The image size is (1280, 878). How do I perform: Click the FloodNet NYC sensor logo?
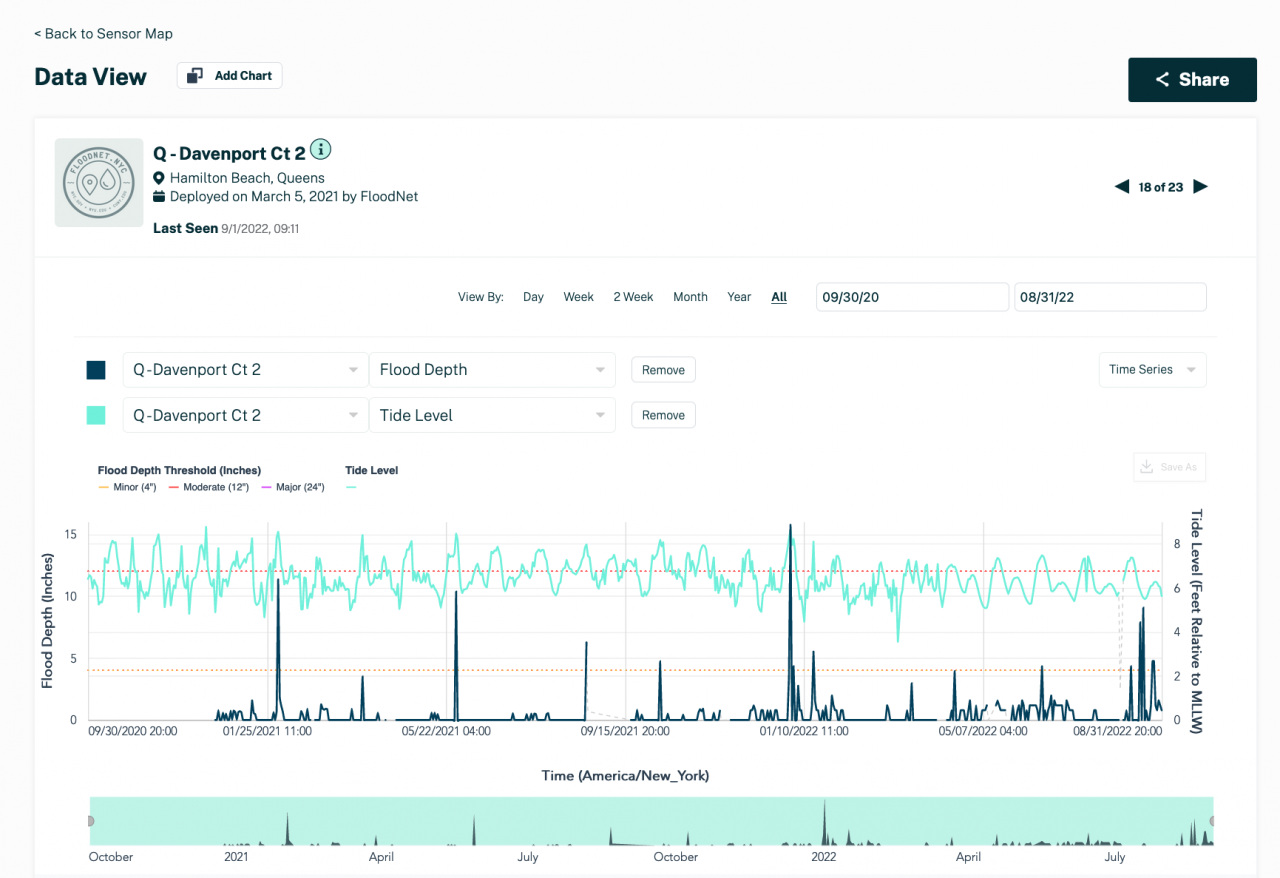(98, 182)
